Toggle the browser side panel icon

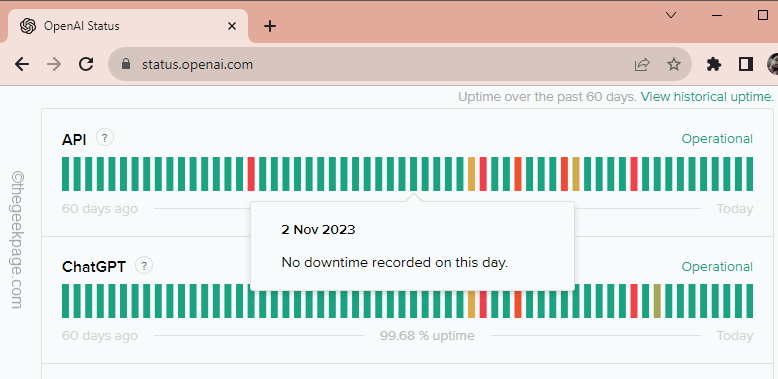(x=746, y=64)
